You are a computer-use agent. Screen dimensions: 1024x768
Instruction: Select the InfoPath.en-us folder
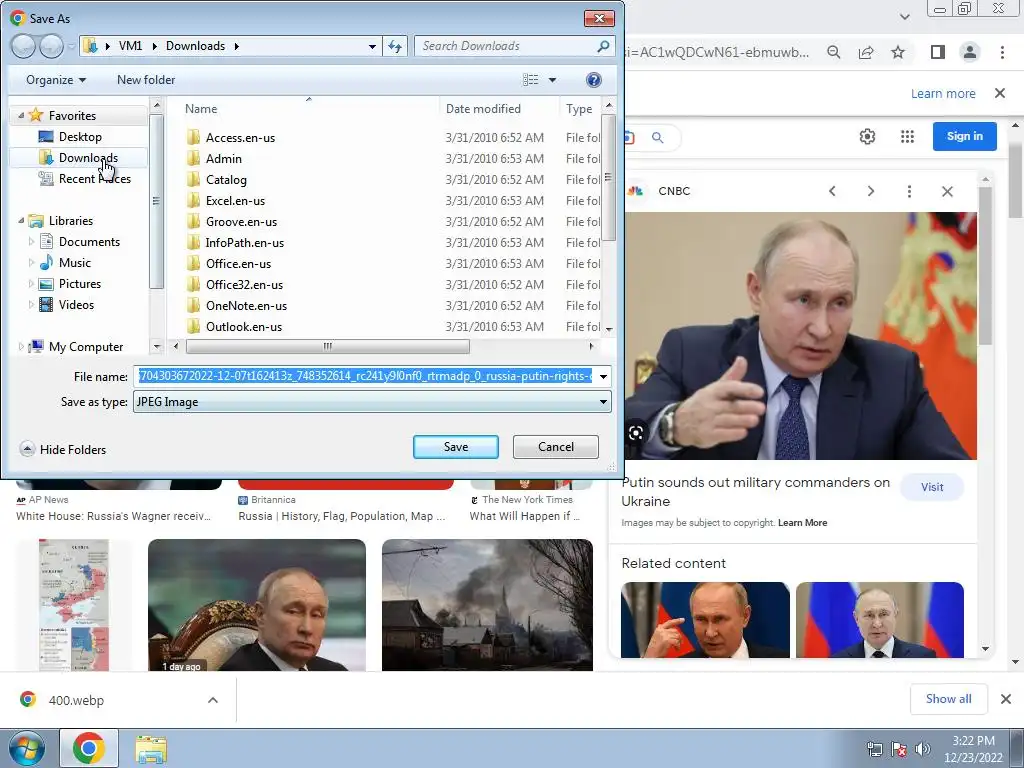click(244, 242)
